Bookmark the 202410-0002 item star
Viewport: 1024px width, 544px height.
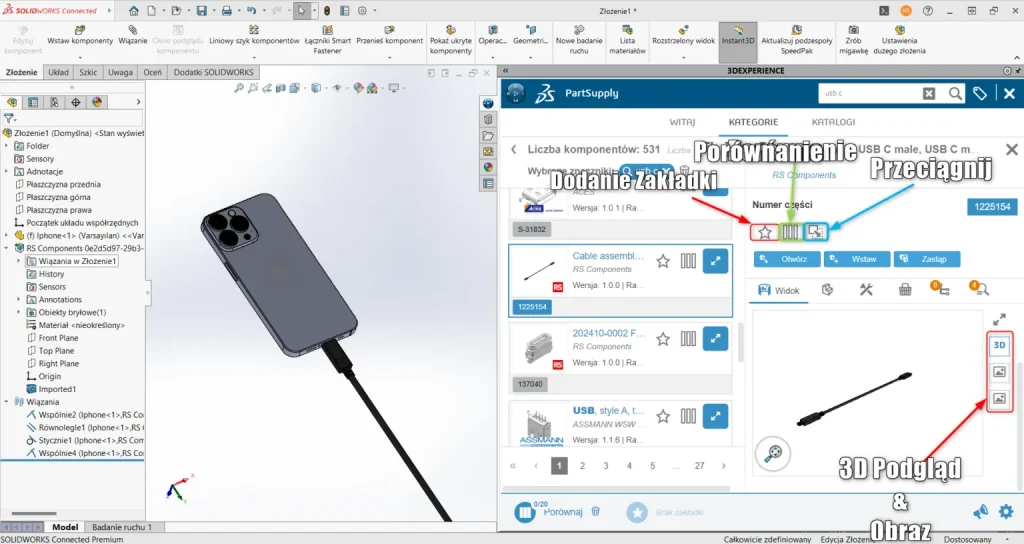(663, 339)
